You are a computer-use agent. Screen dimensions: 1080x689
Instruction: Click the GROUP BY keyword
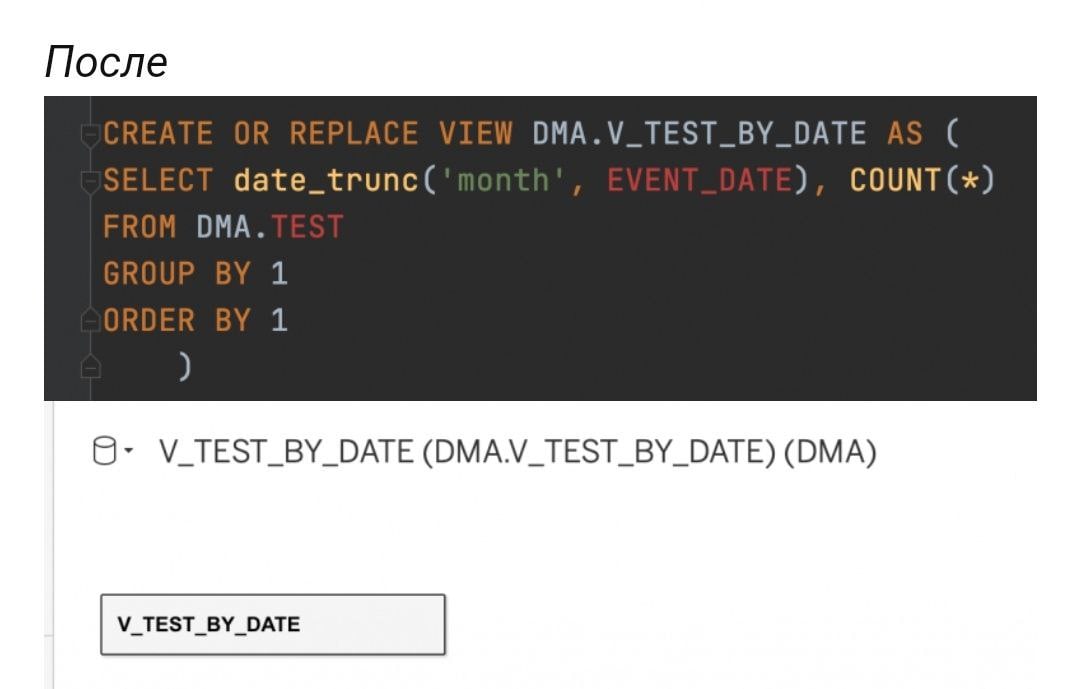coord(176,274)
